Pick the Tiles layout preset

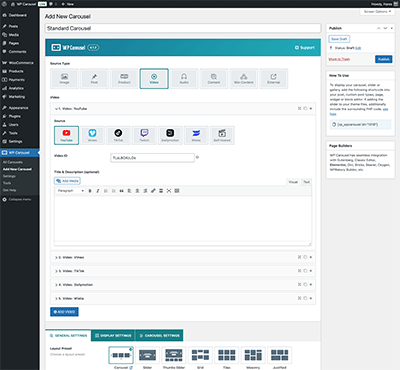(227, 355)
